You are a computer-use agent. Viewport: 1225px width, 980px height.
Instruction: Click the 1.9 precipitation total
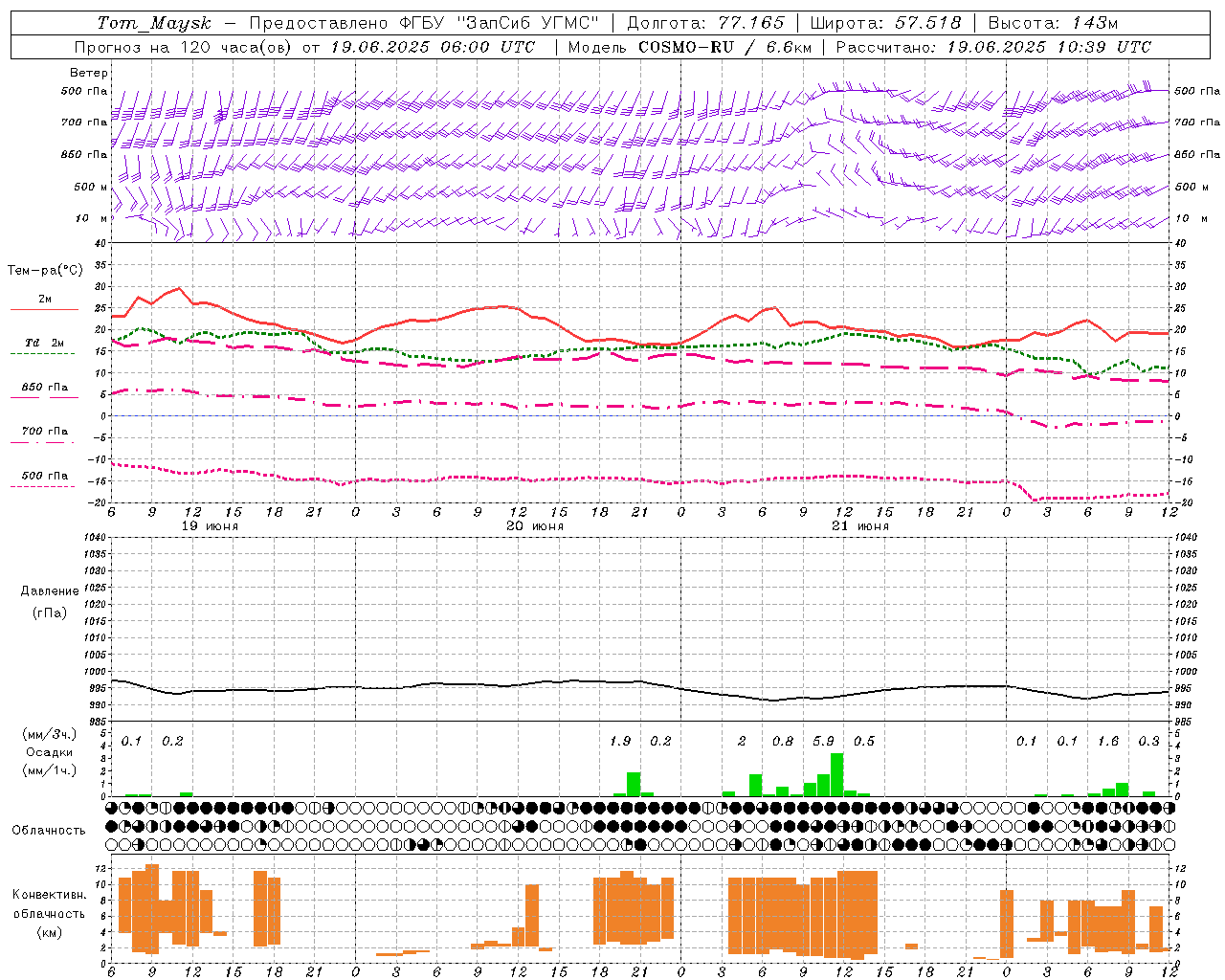pyautogui.click(x=620, y=741)
